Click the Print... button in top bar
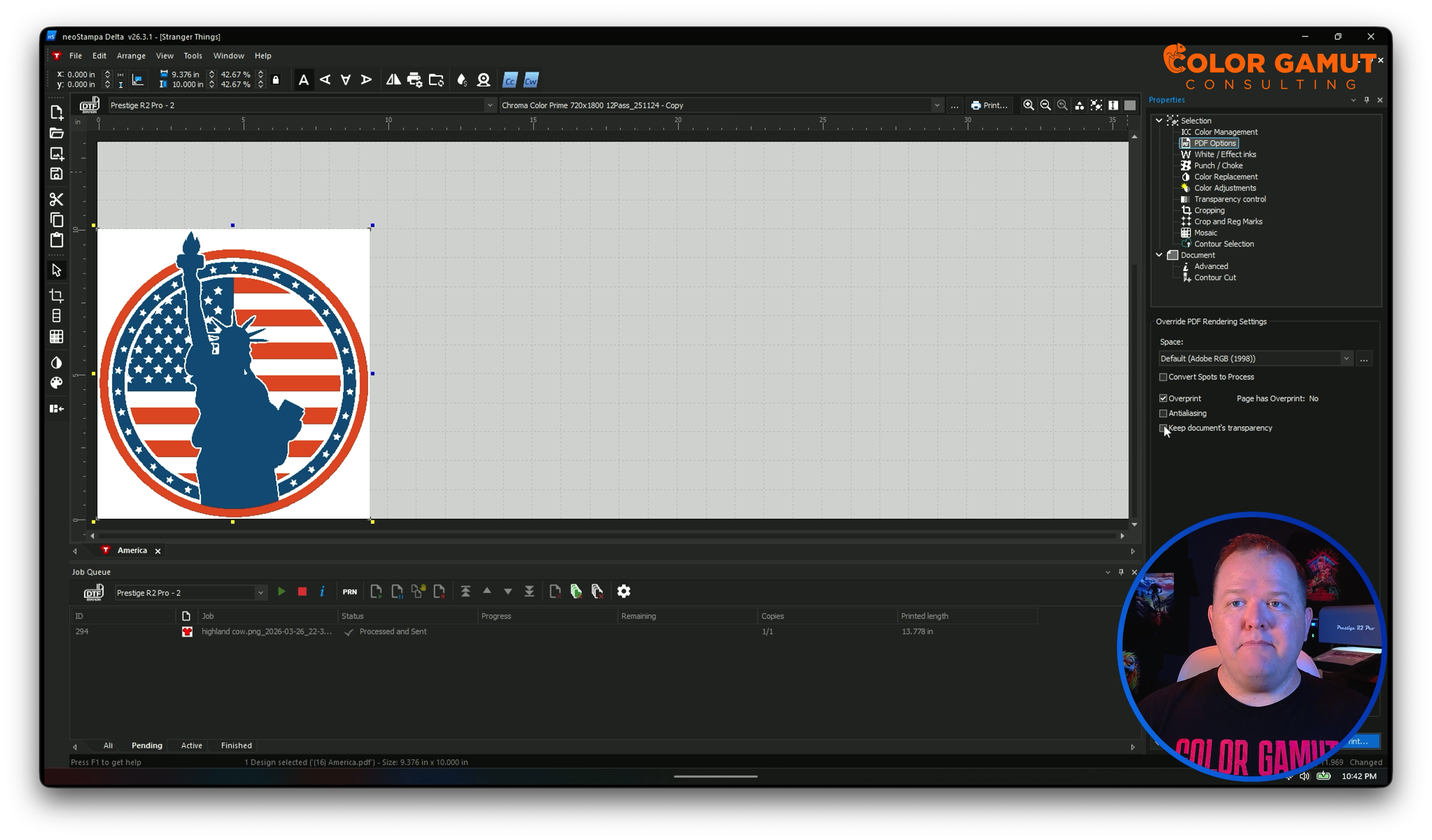The image size is (1432, 840). tap(989, 105)
